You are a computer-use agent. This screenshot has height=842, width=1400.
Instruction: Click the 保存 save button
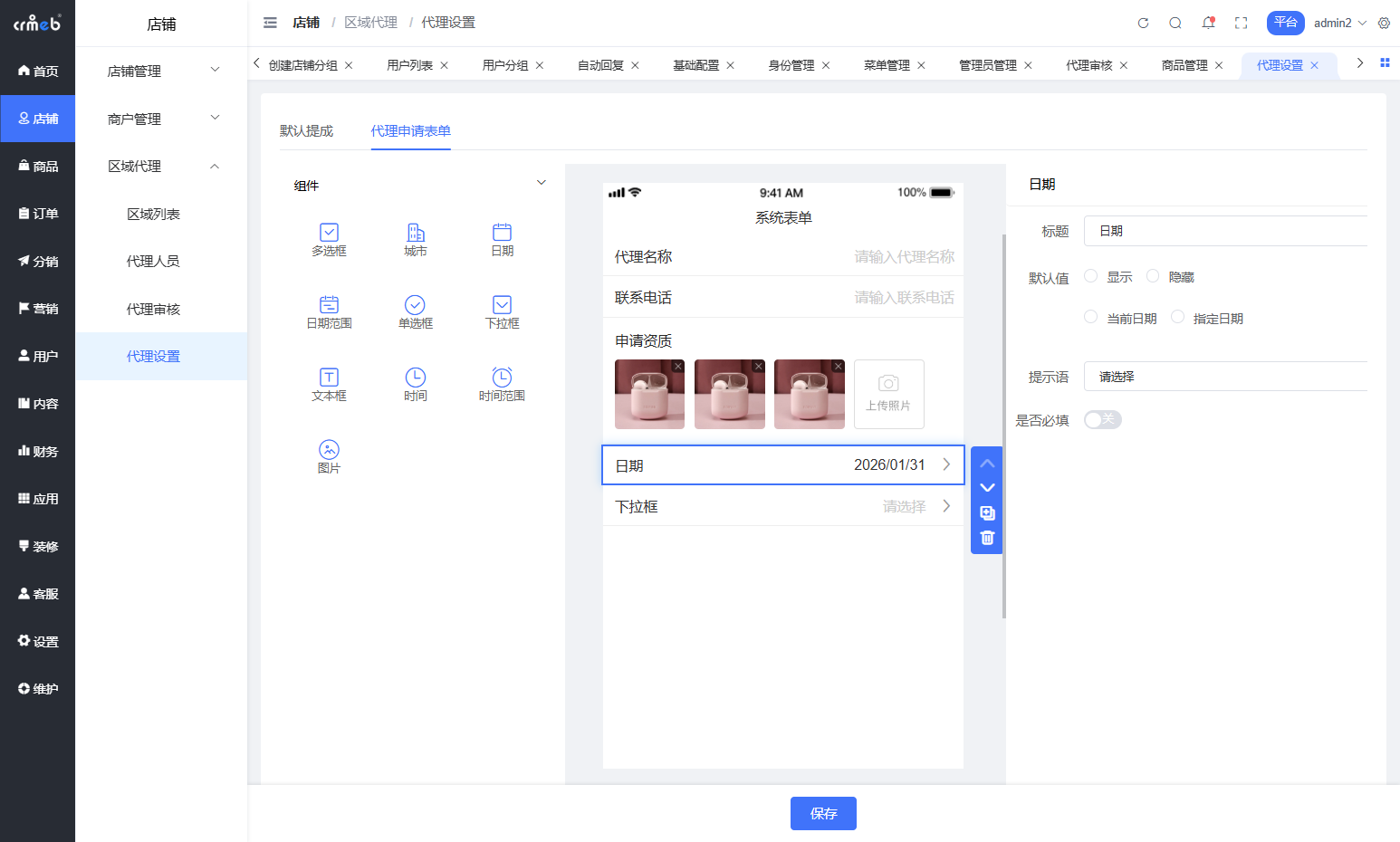[822, 813]
